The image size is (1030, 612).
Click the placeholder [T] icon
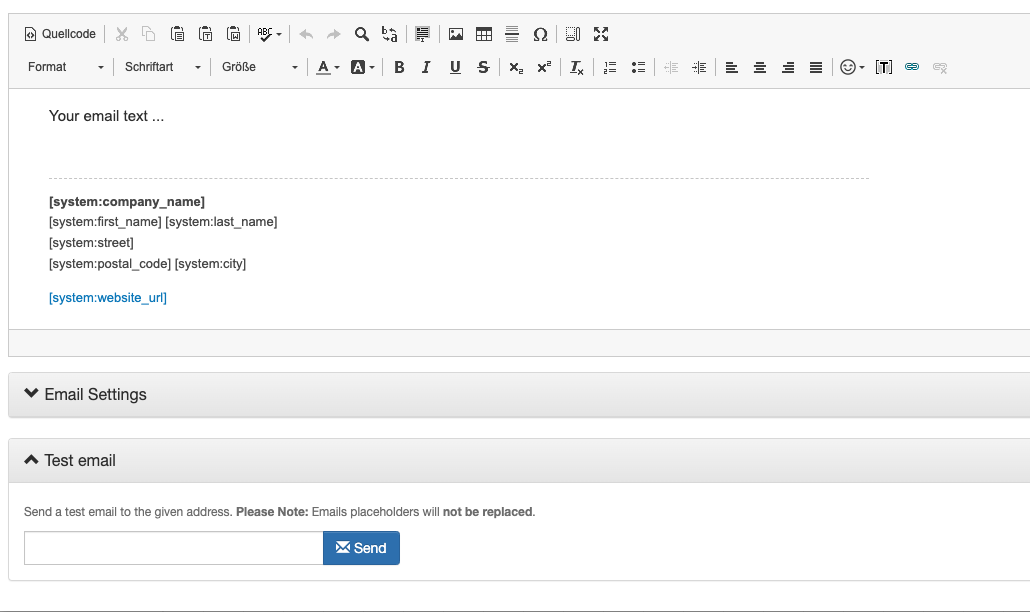pyautogui.click(x=884, y=67)
